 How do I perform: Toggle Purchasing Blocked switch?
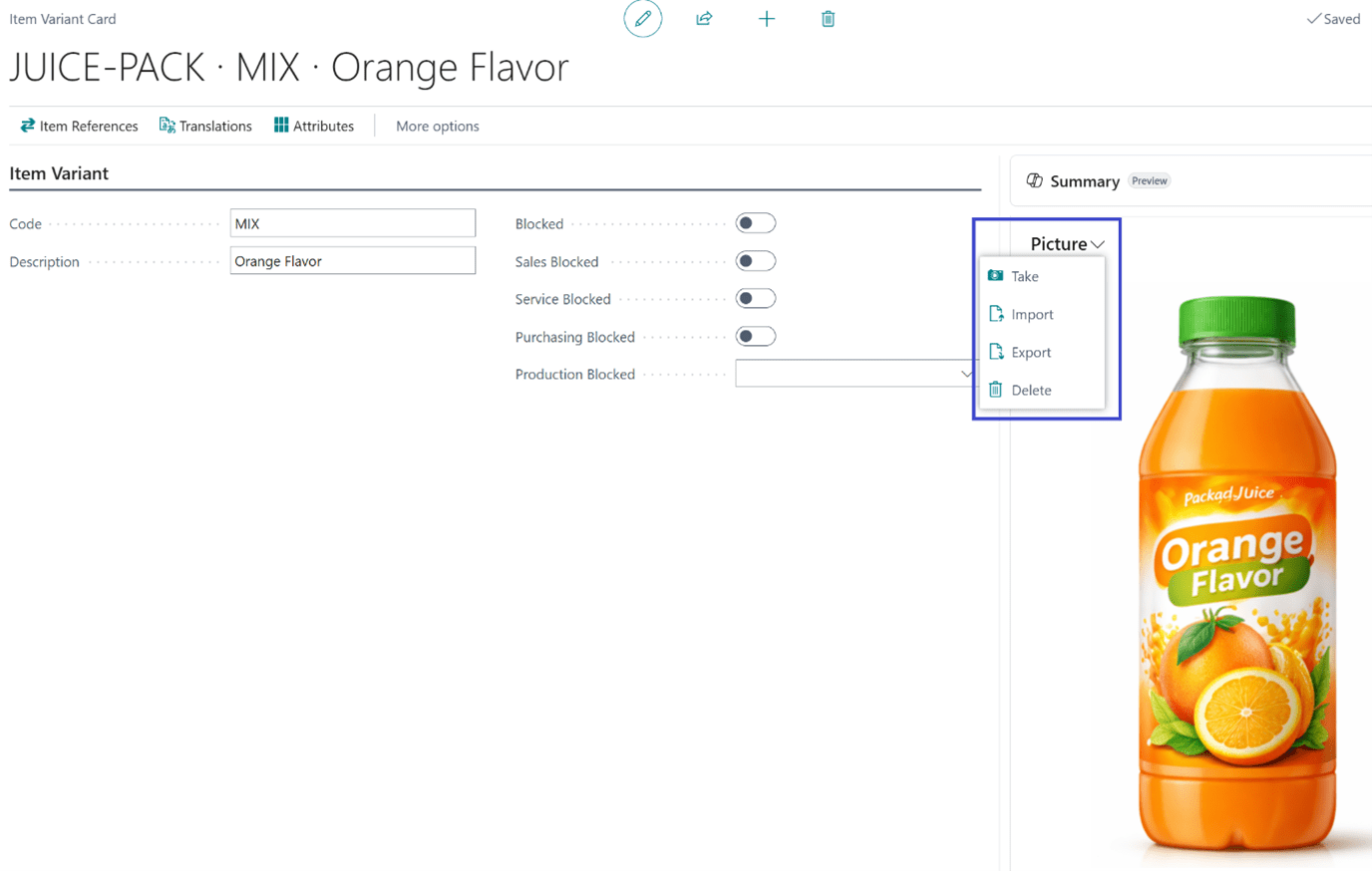(x=755, y=337)
